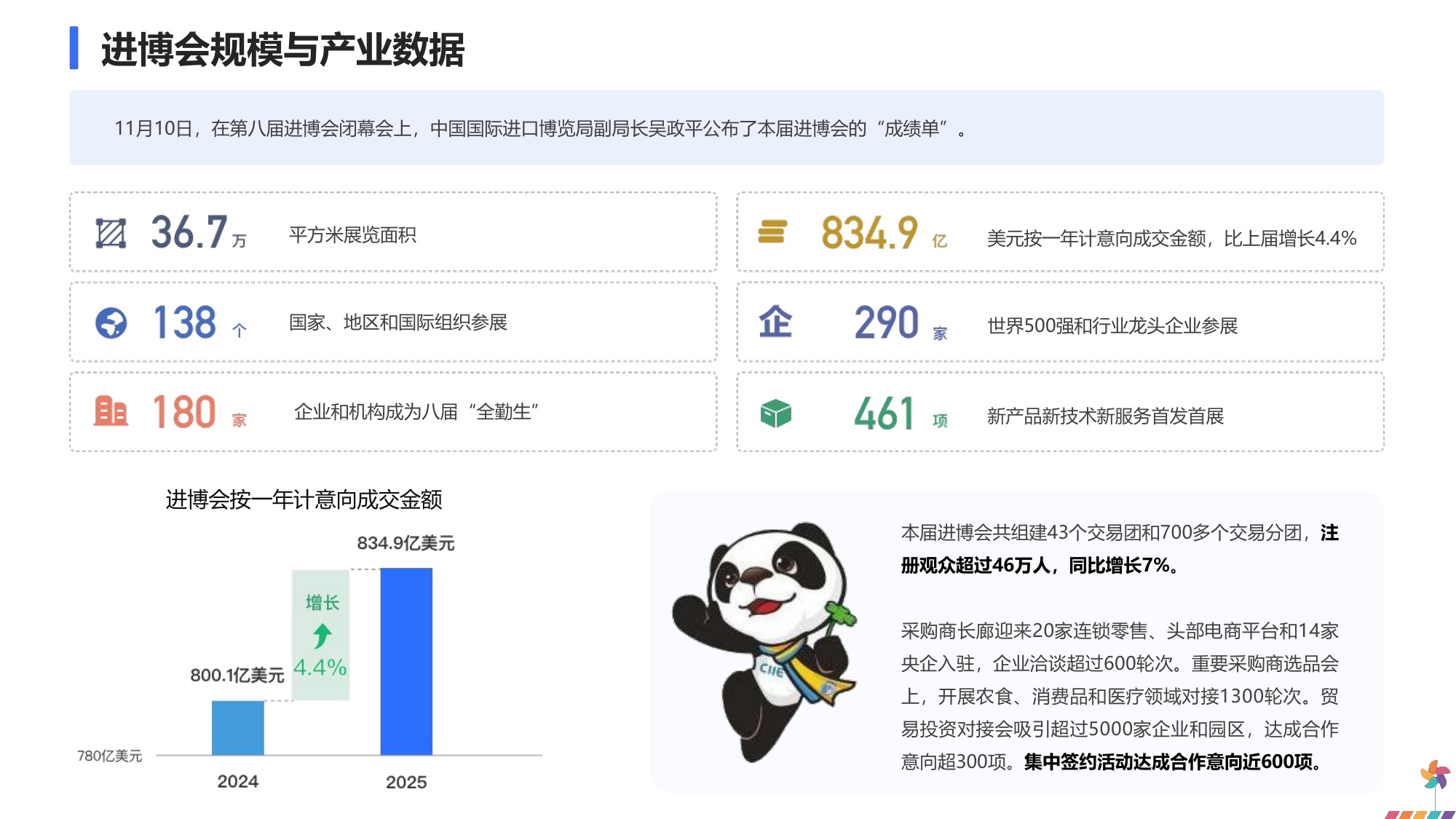Click the 36.7万 statistic number
This screenshot has height=819, width=1456.
coord(189,233)
